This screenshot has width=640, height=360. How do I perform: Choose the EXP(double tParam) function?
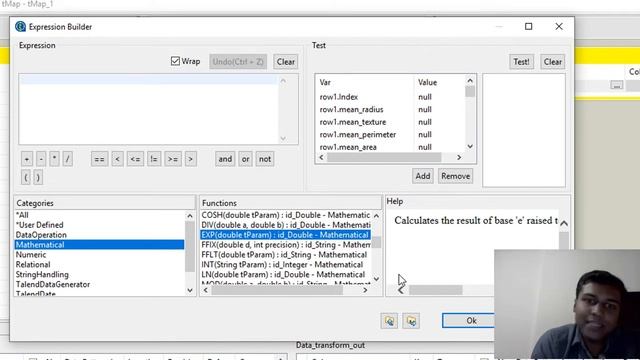click(x=286, y=235)
